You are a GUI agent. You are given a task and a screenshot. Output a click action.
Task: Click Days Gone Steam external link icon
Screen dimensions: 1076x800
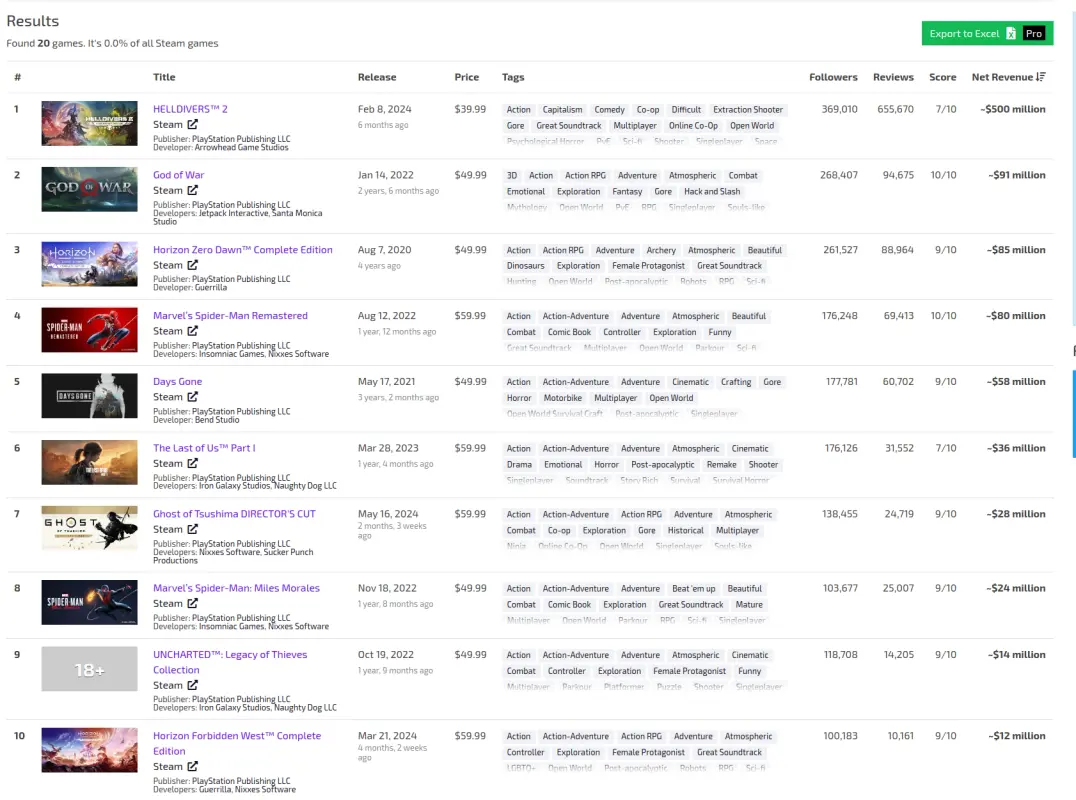(x=193, y=397)
